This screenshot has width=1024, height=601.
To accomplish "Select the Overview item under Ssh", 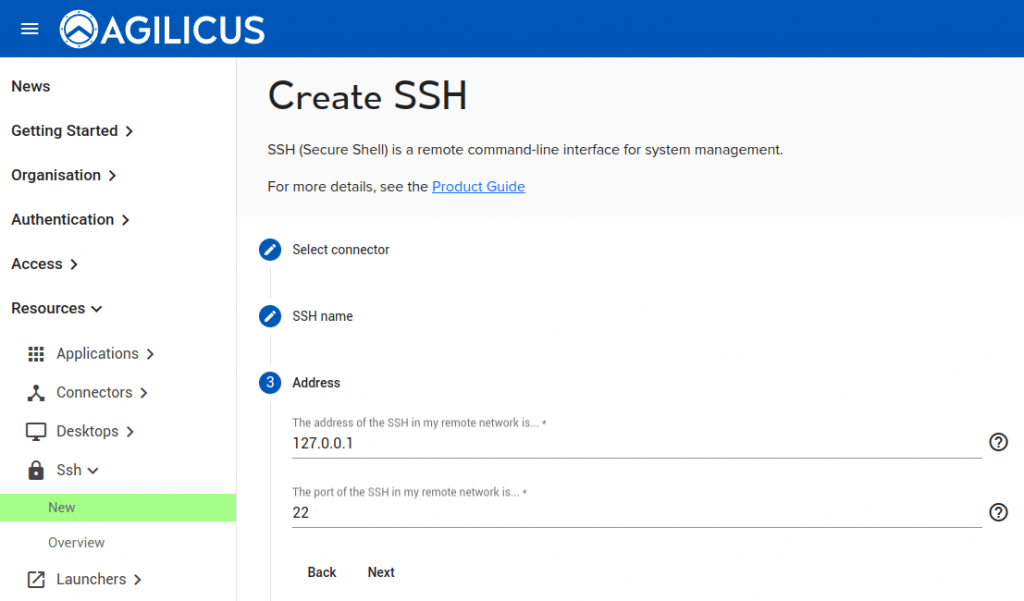I will tap(76, 543).
